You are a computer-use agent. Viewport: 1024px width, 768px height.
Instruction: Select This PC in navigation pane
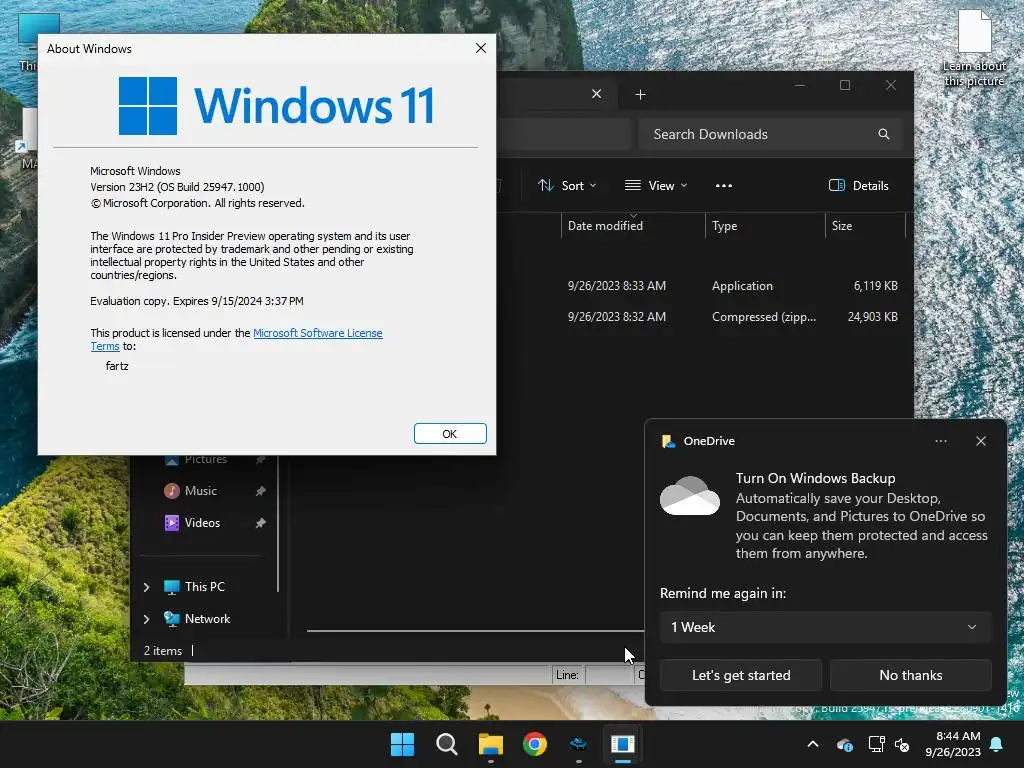coord(204,586)
